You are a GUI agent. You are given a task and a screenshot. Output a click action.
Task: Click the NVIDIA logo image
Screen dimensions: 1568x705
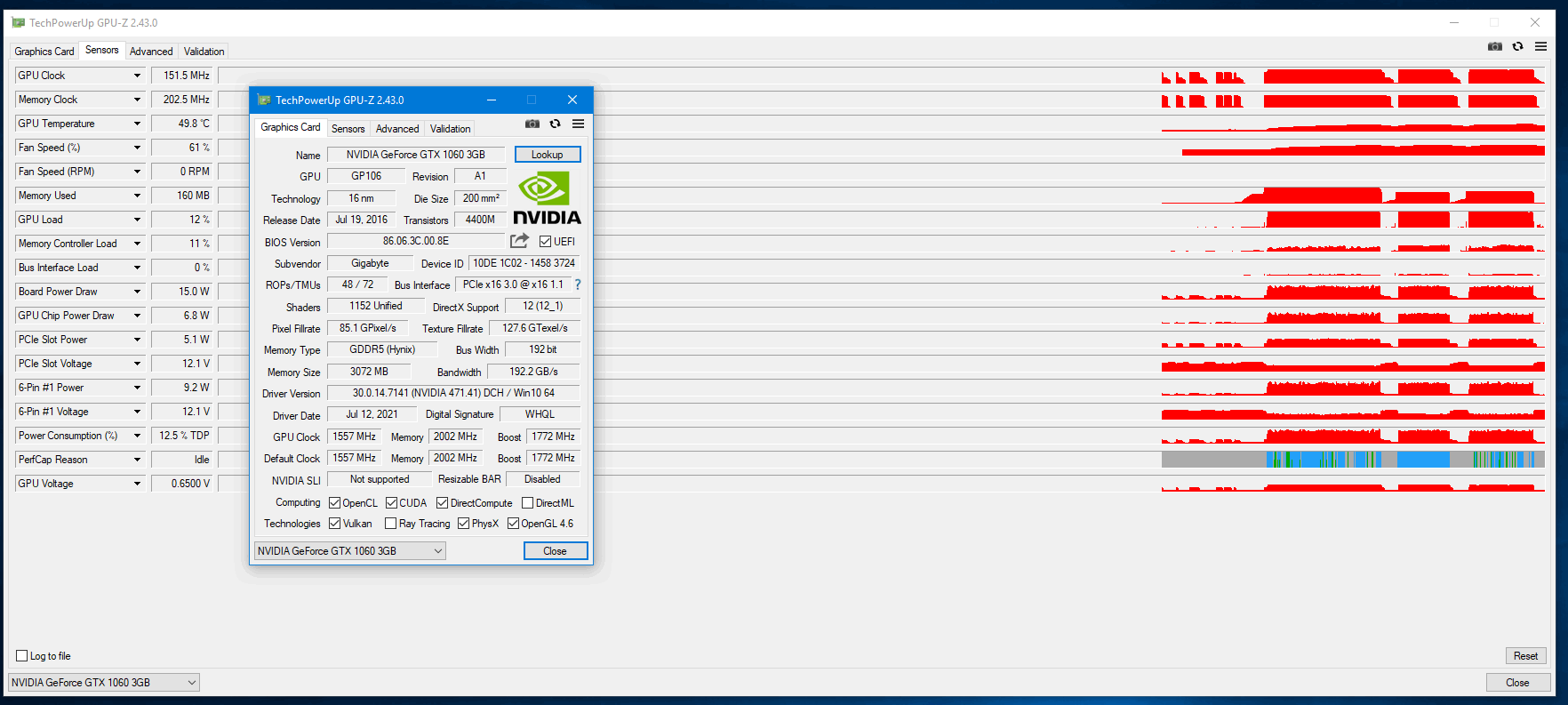pos(547,198)
